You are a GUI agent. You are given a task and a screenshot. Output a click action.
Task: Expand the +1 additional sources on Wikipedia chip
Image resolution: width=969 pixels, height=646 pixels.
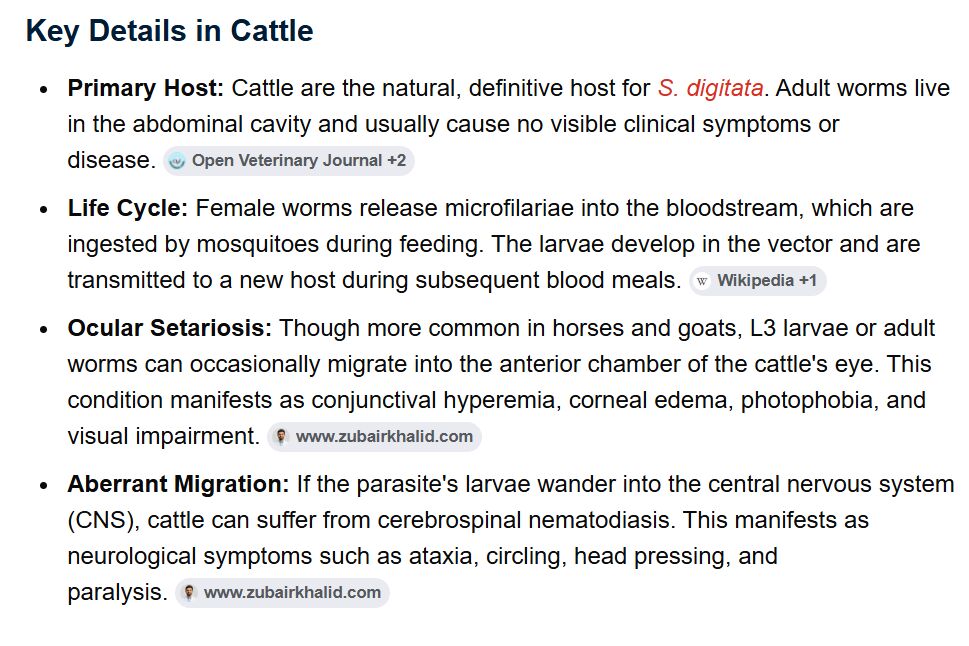(x=808, y=281)
